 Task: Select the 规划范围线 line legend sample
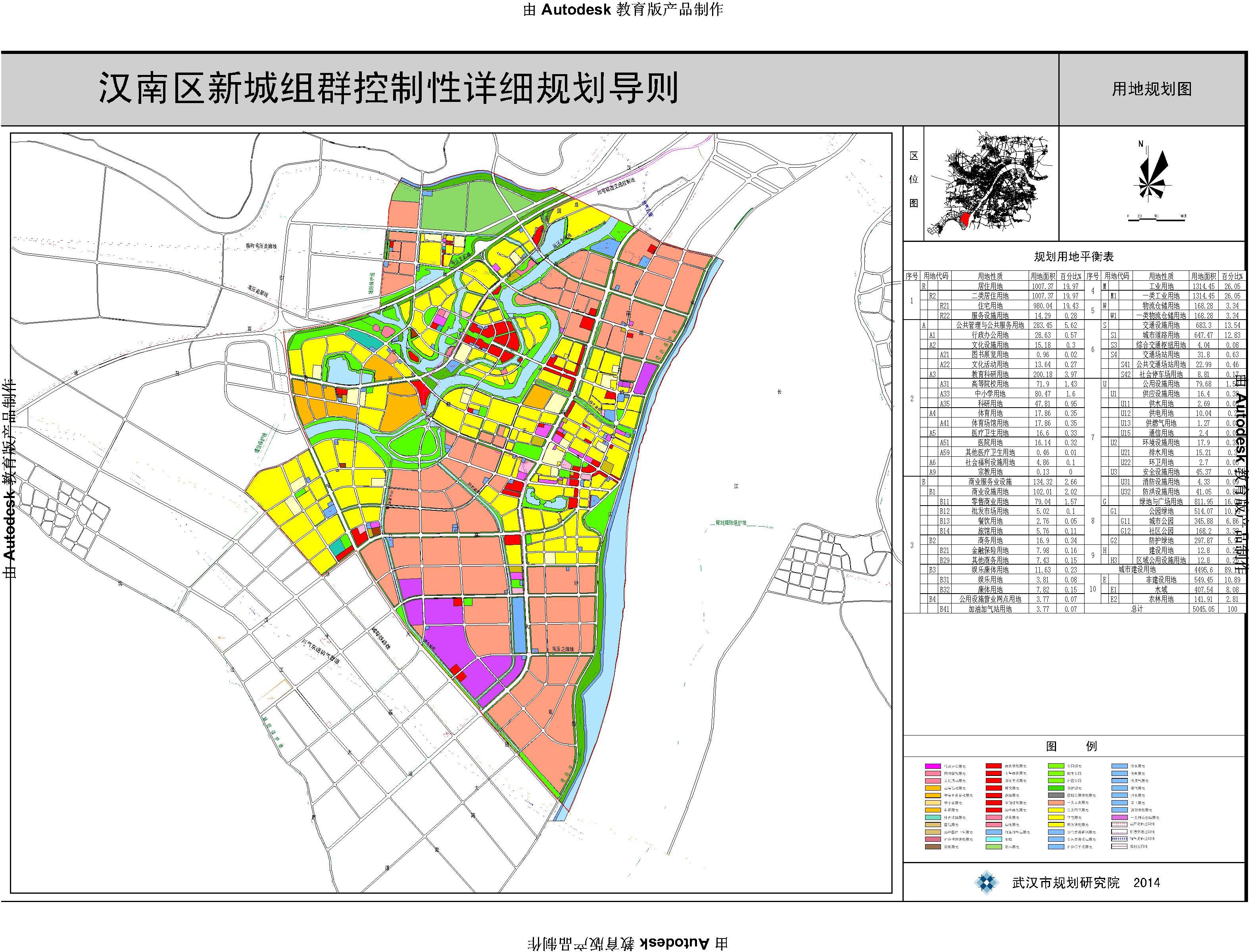(x=1119, y=847)
